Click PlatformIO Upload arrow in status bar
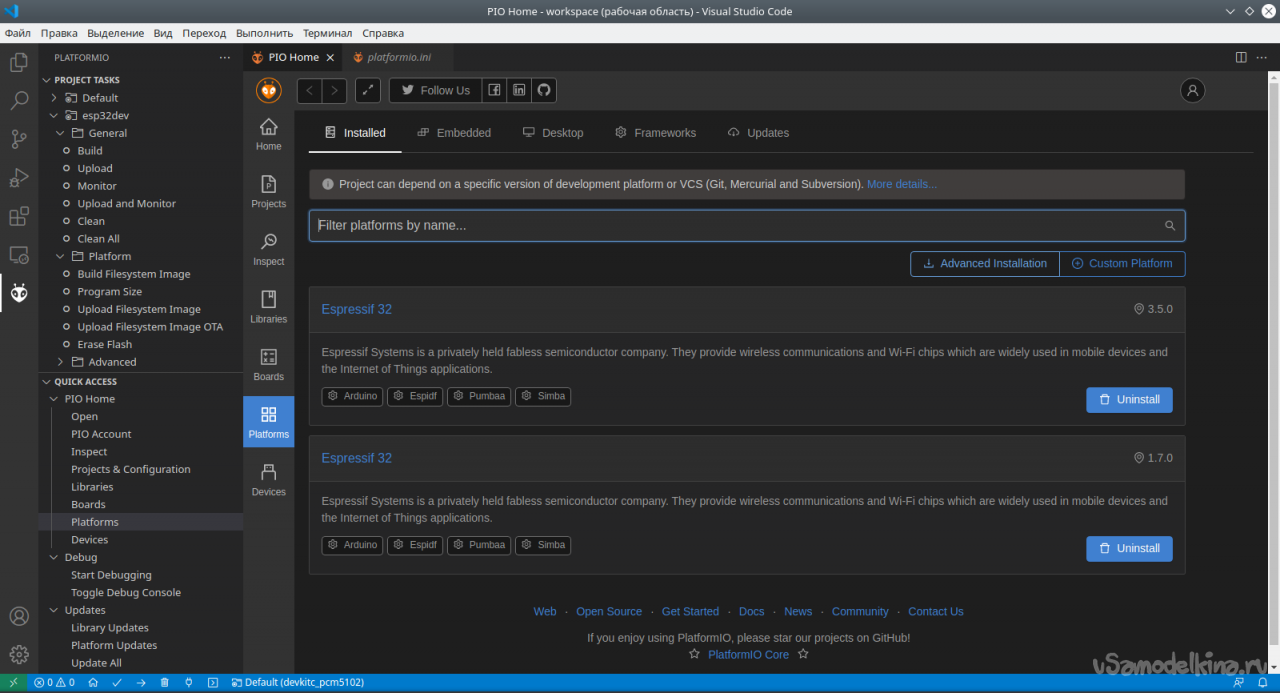 pos(141,683)
